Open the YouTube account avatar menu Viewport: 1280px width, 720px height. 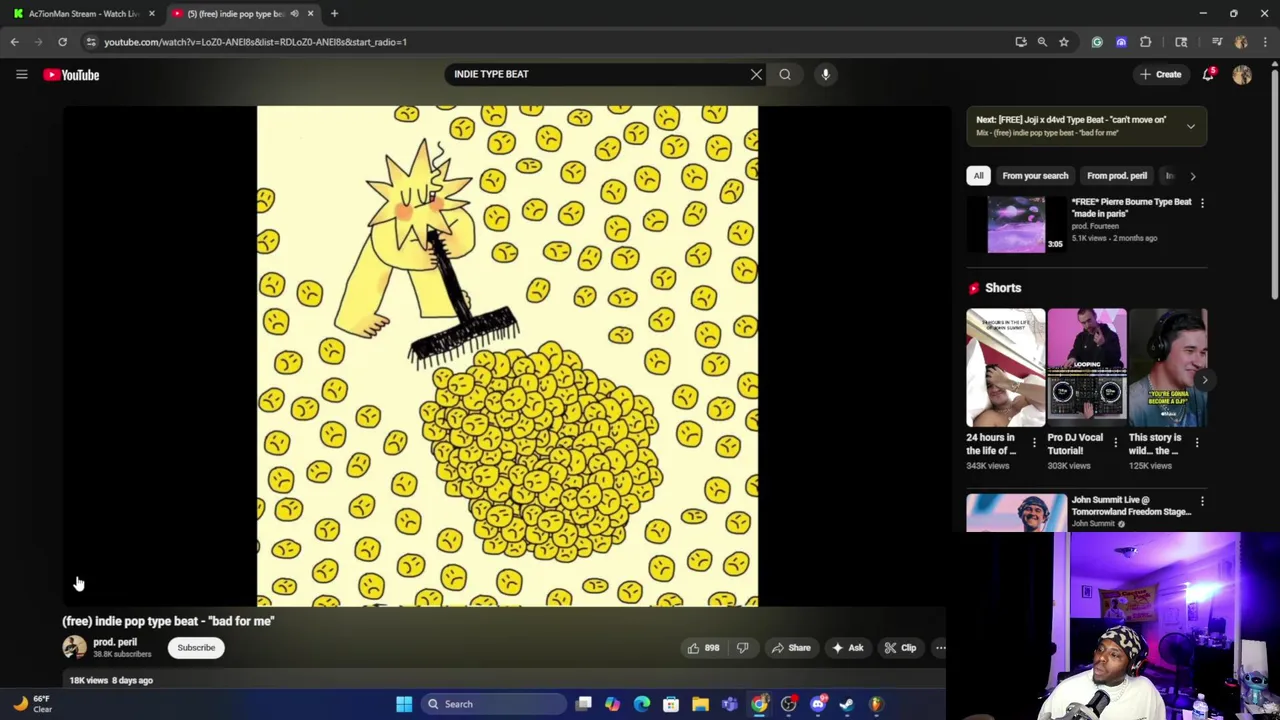coord(1242,75)
